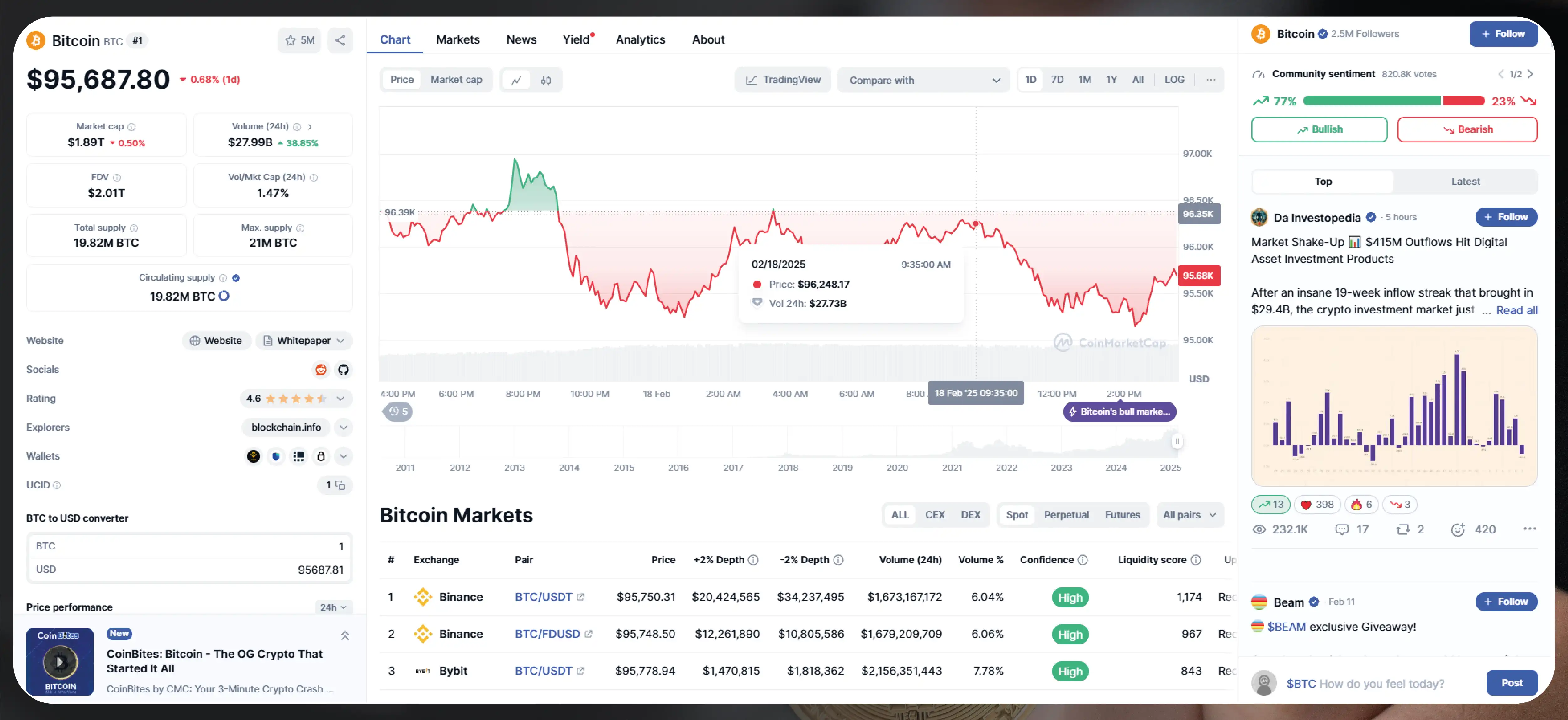Viewport: 1568px width, 720px height.
Task: Click Max. supply info icon
Action: click(x=300, y=228)
